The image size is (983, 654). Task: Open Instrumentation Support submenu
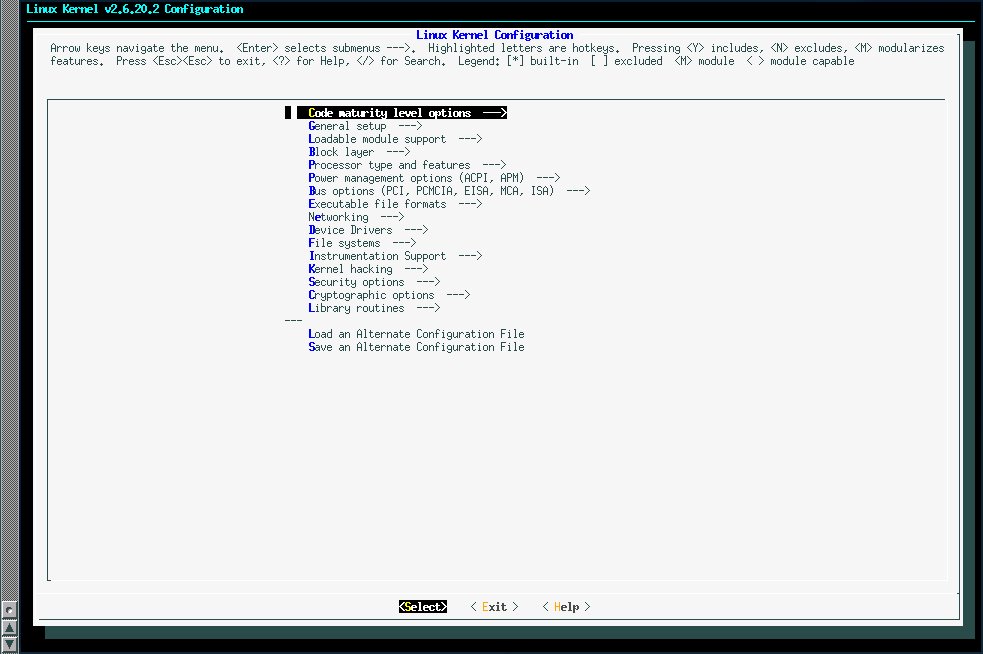click(395, 256)
